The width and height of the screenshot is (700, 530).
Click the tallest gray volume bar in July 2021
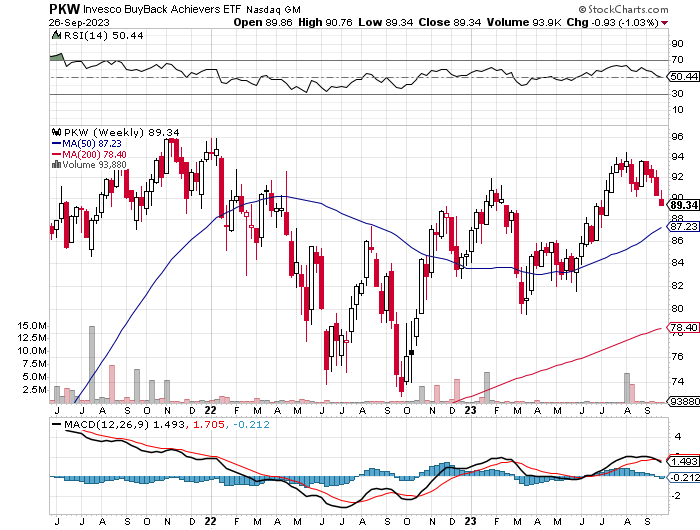(x=92, y=364)
